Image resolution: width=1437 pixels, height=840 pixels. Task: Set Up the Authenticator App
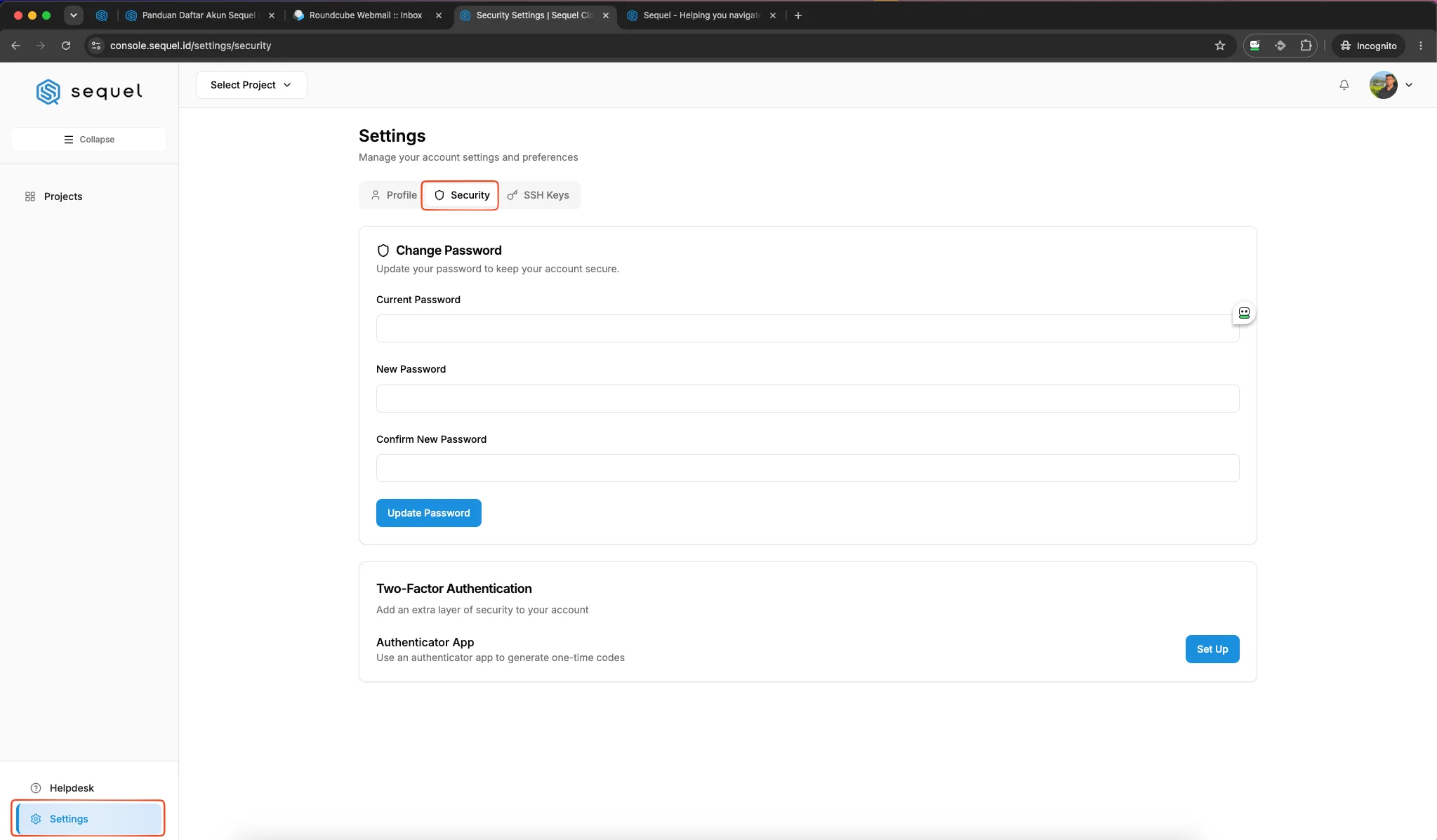coord(1212,649)
